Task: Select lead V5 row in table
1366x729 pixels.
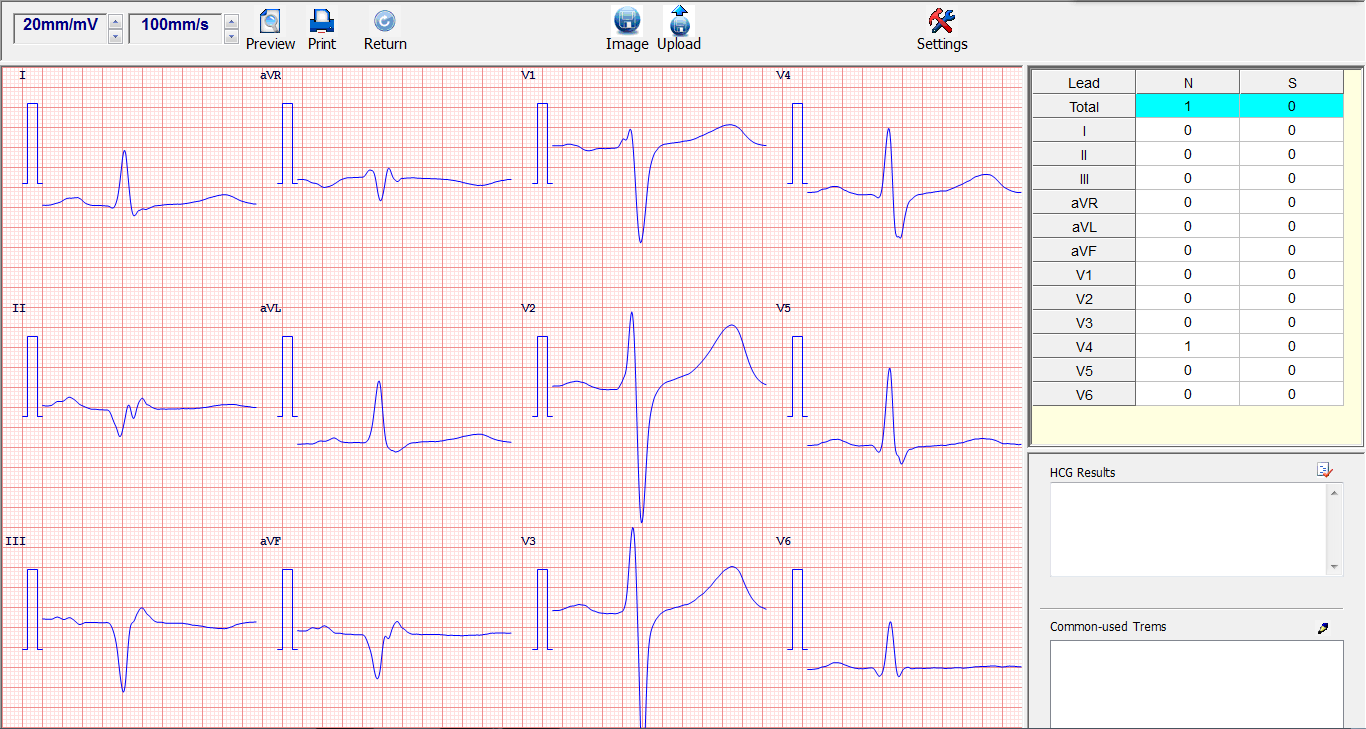Action: point(1188,371)
